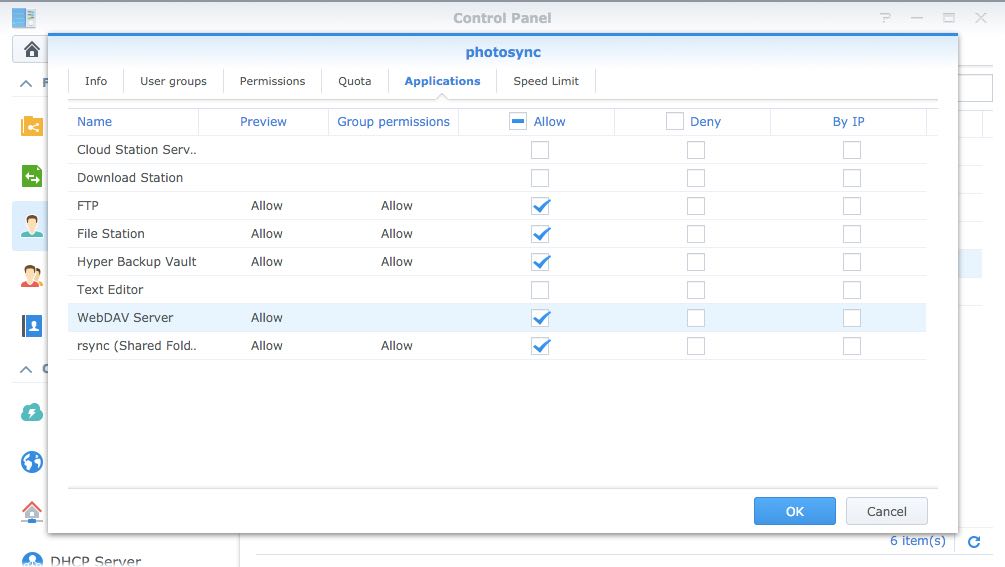Image resolution: width=1005 pixels, height=567 pixels.
Task: Select the Text Editor row name
Action: (x=110, y=290)
